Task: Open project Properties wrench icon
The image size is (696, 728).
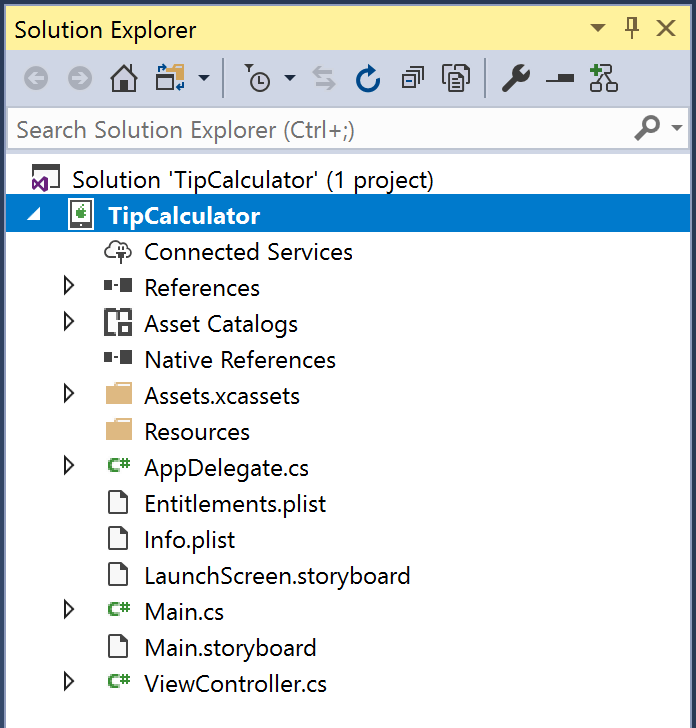Action: (516, 78)
